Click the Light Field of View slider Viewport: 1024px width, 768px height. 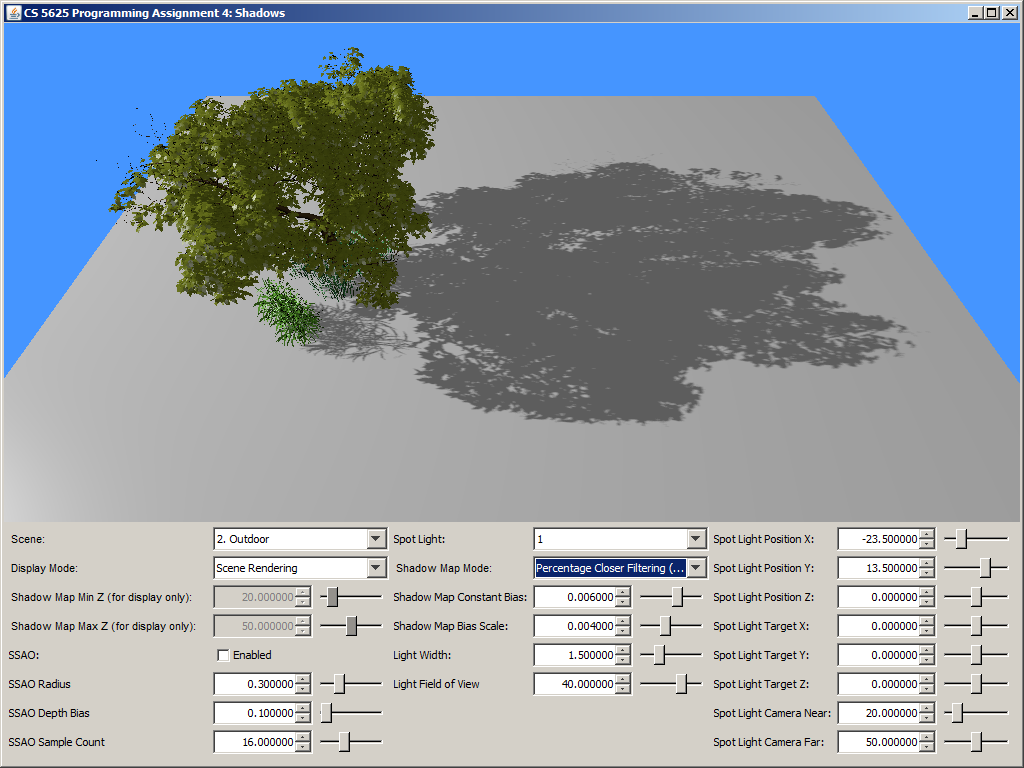pyautogui.click(x=682, y=684)
